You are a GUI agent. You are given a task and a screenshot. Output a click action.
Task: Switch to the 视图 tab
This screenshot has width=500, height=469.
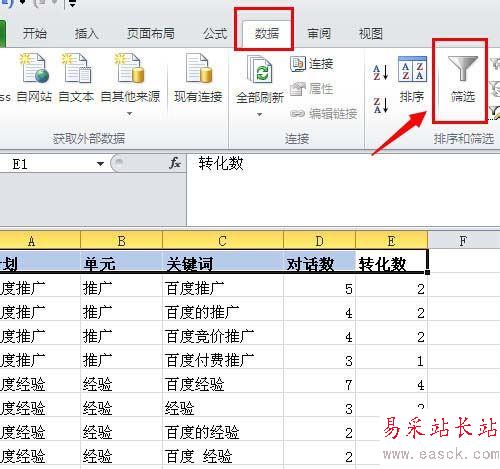[370, 34]
